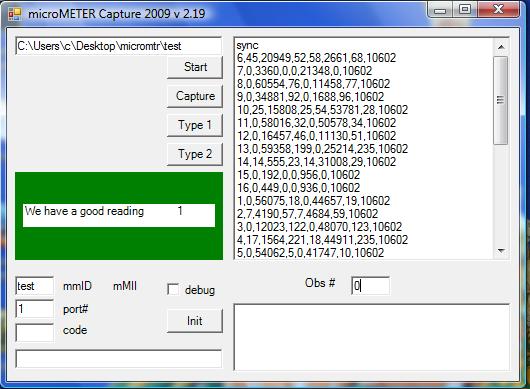
Task: Click the wide empty field below the code field
Action: (x=118, y=359)
